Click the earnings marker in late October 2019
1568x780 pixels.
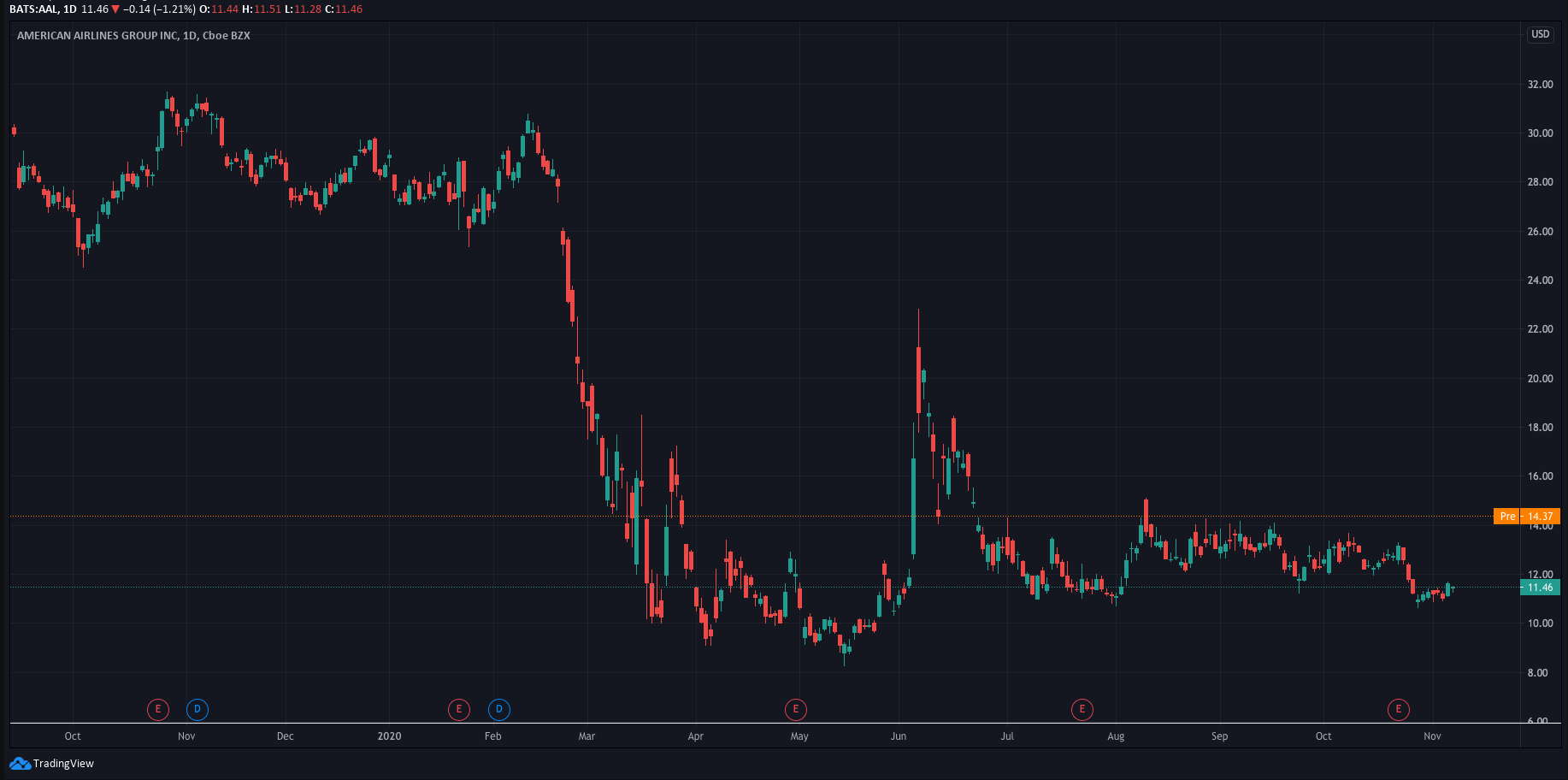157,709
